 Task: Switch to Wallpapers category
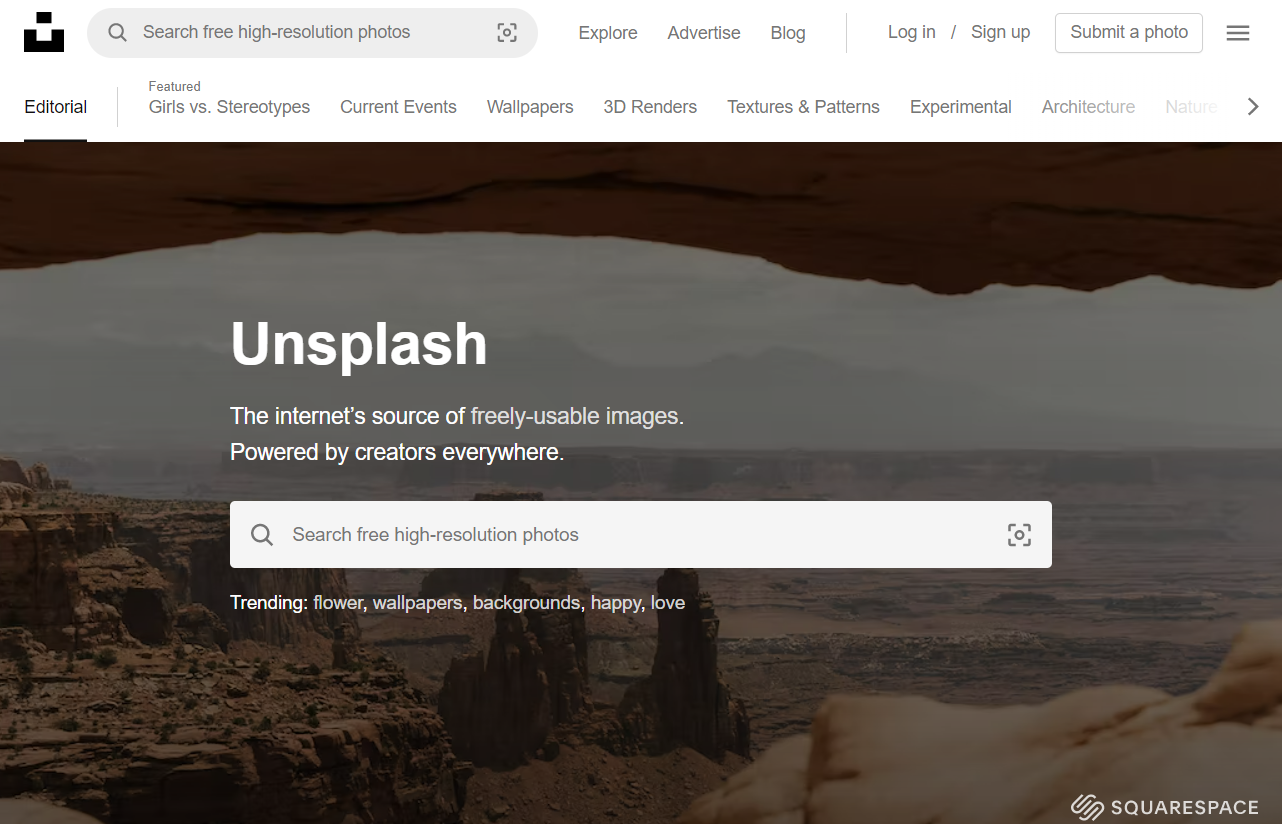tap(530, 107)
